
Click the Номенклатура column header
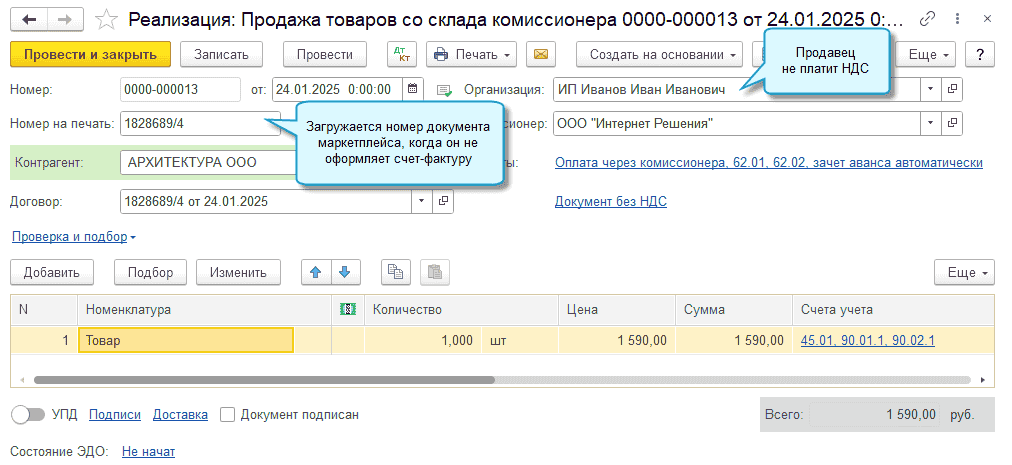205,309
